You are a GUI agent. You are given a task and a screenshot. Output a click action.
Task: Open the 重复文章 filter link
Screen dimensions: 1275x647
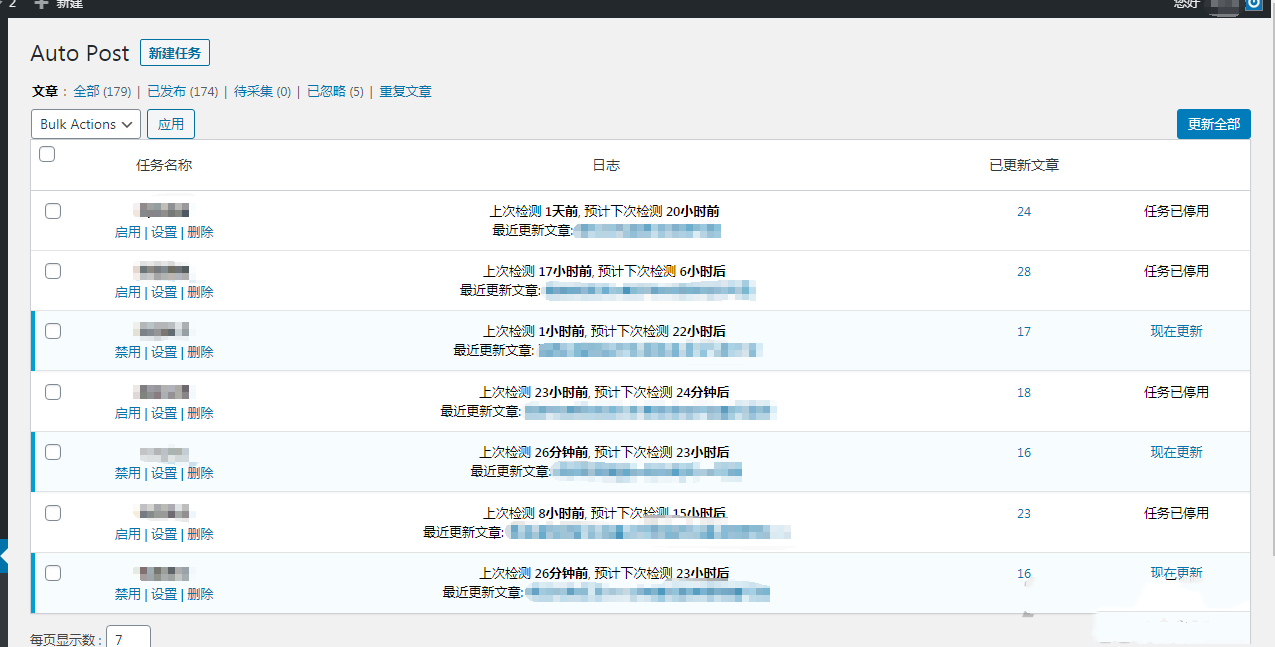pos(405,91)
